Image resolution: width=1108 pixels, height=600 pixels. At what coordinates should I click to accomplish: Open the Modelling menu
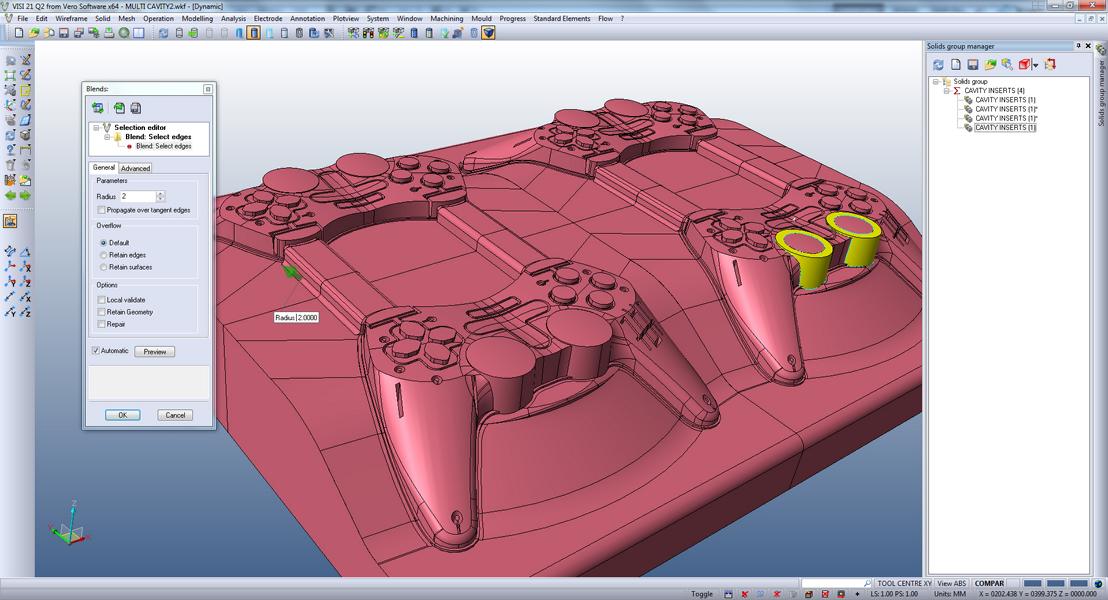197,18
